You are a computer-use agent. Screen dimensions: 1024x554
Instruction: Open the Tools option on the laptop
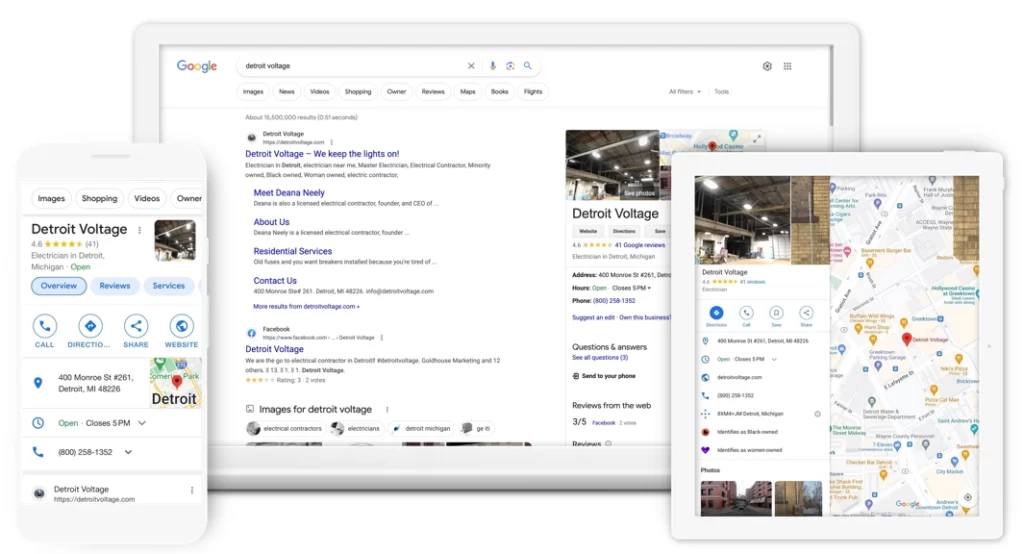coord(722,91)
